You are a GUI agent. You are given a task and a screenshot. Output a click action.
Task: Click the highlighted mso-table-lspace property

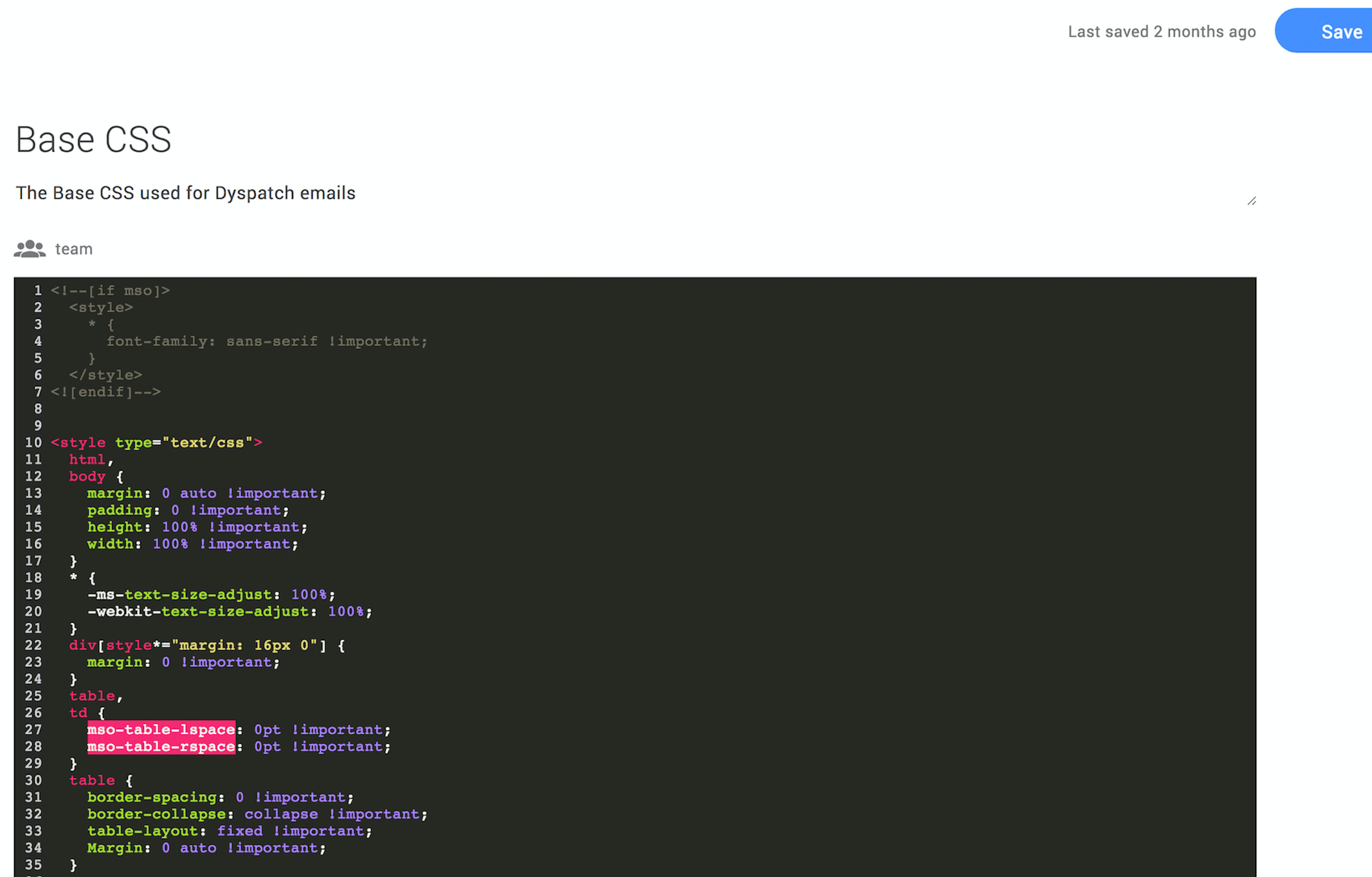pyautogui.click(x=161, y=730)
